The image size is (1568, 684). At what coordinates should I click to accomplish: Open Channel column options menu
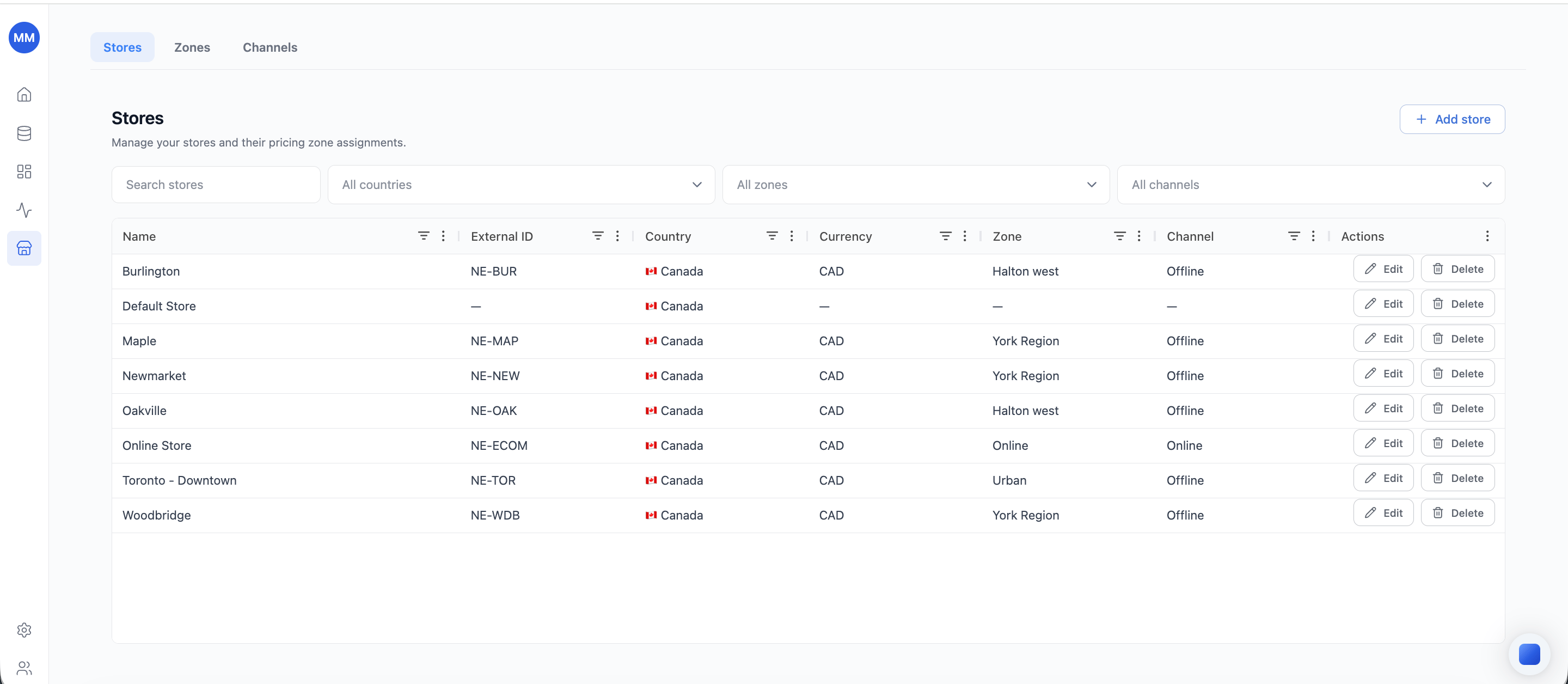(1313, 236)
